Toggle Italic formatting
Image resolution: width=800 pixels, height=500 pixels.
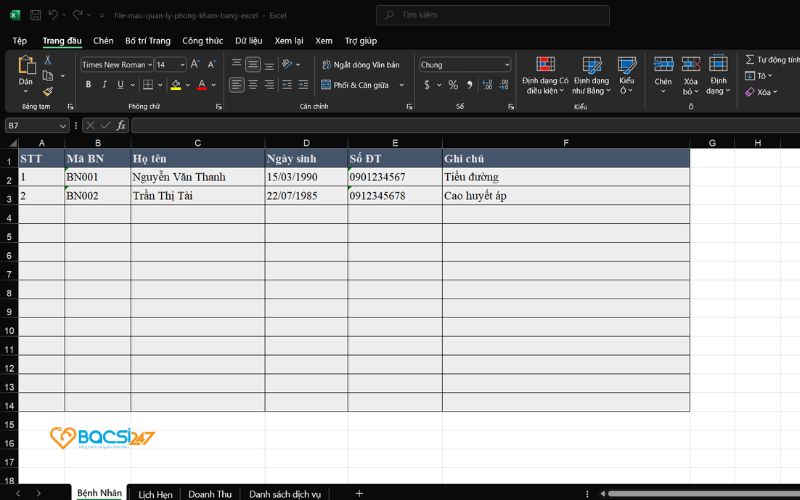(x=104, y=85)
